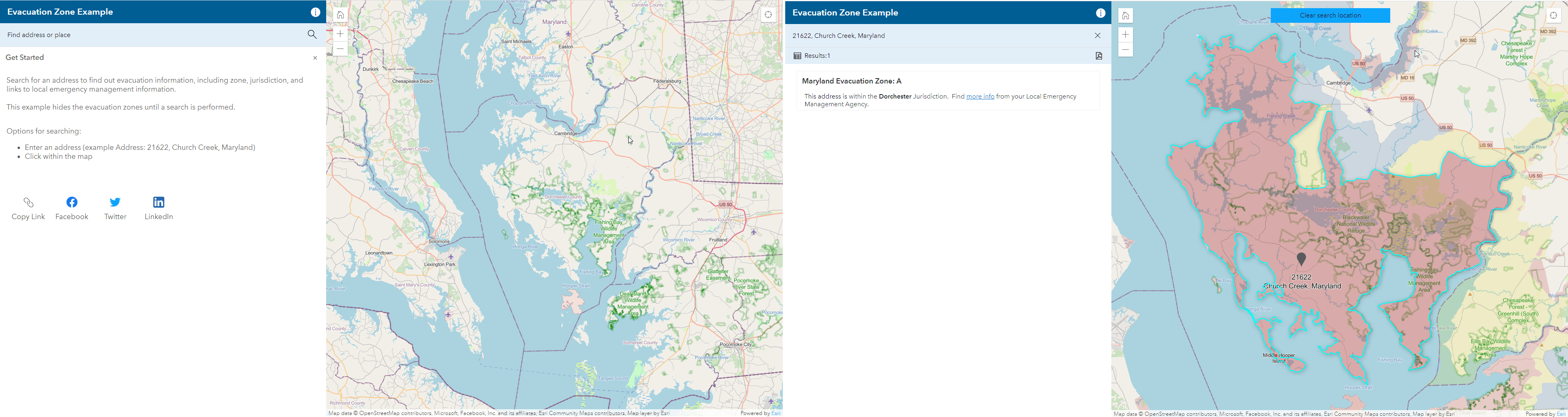The height and width of the screenshot is (417, 1568).
Task: Click Maryland Evacuation Zone: A heading
Action: click(852, 81)
